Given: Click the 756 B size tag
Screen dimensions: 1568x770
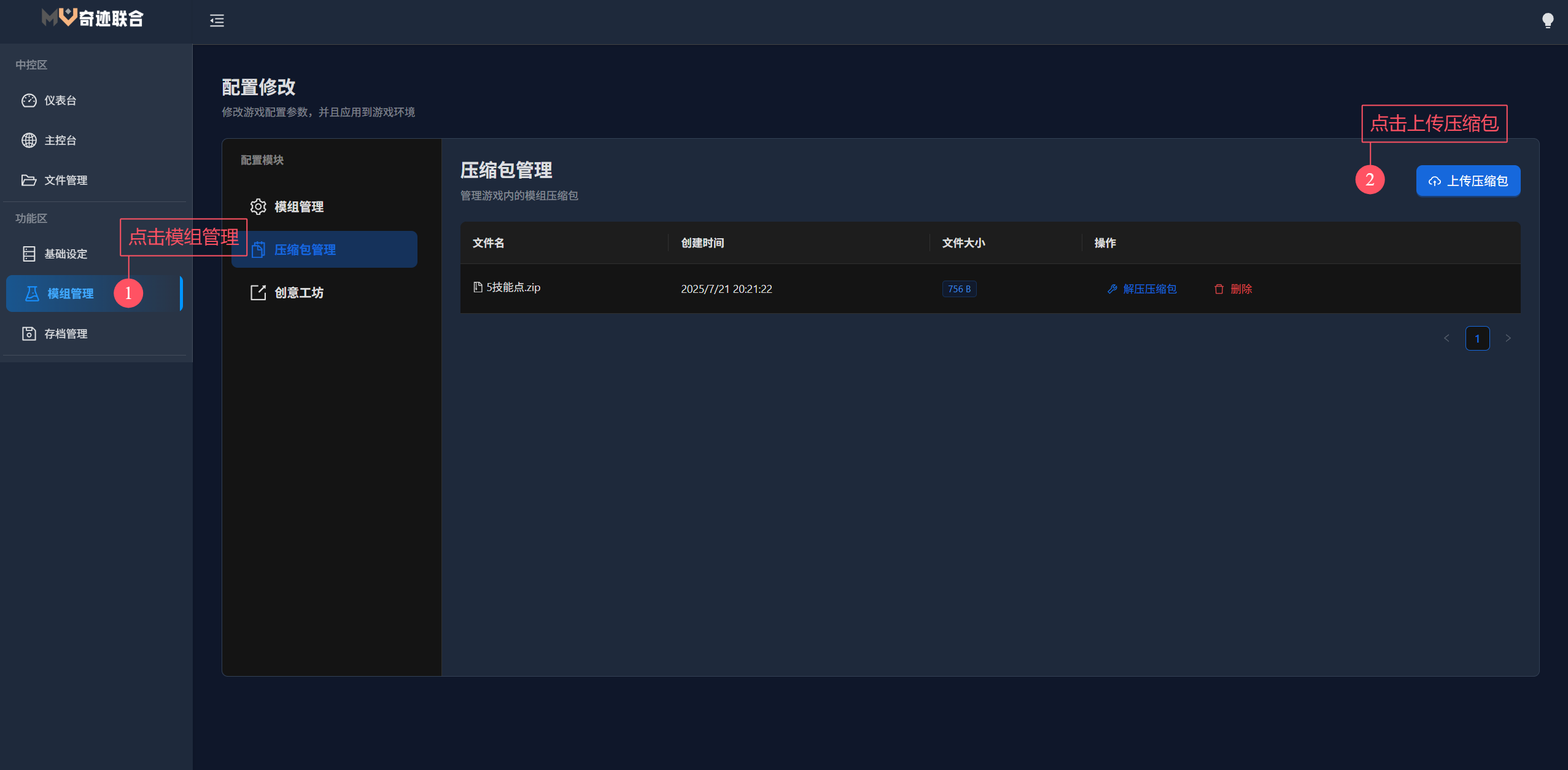Looking at the screenshot, I should coord(959,289).
